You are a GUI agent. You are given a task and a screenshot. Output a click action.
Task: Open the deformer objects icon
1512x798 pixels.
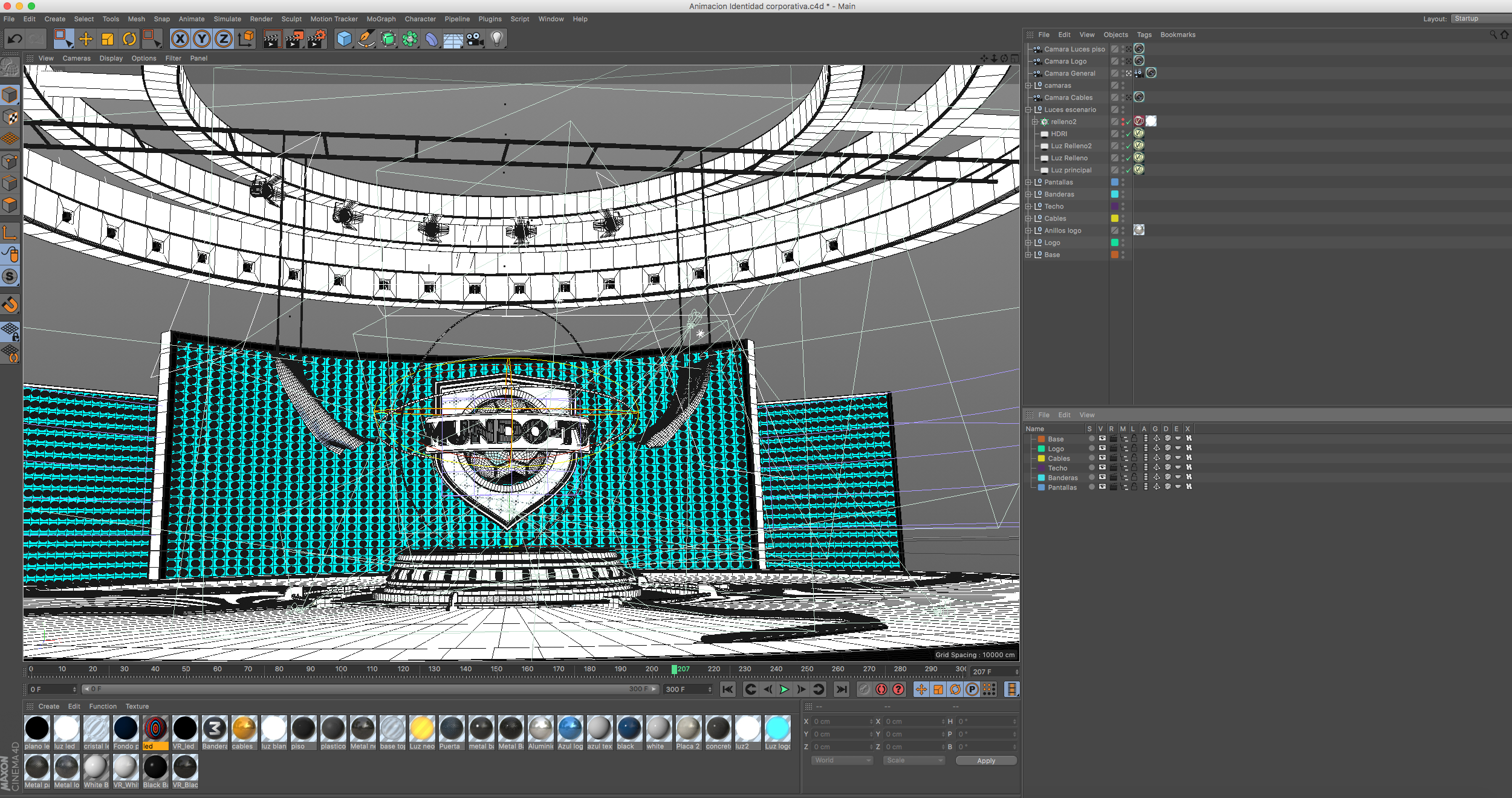tap(432, 39)
